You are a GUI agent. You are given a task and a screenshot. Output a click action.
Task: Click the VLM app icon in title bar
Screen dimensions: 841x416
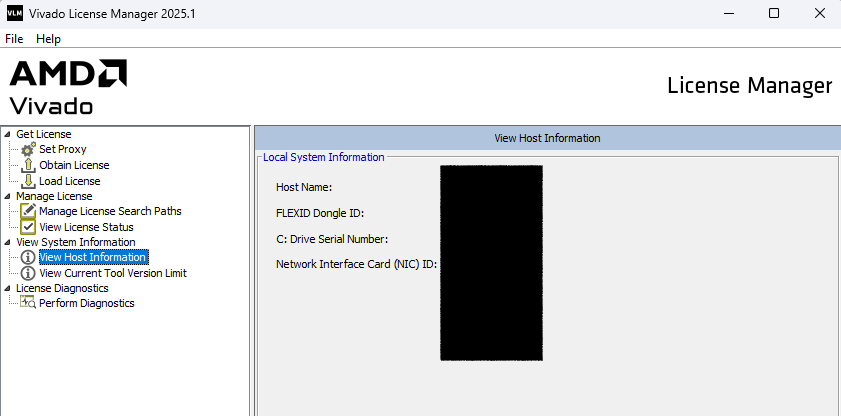(x=13, y=13)
